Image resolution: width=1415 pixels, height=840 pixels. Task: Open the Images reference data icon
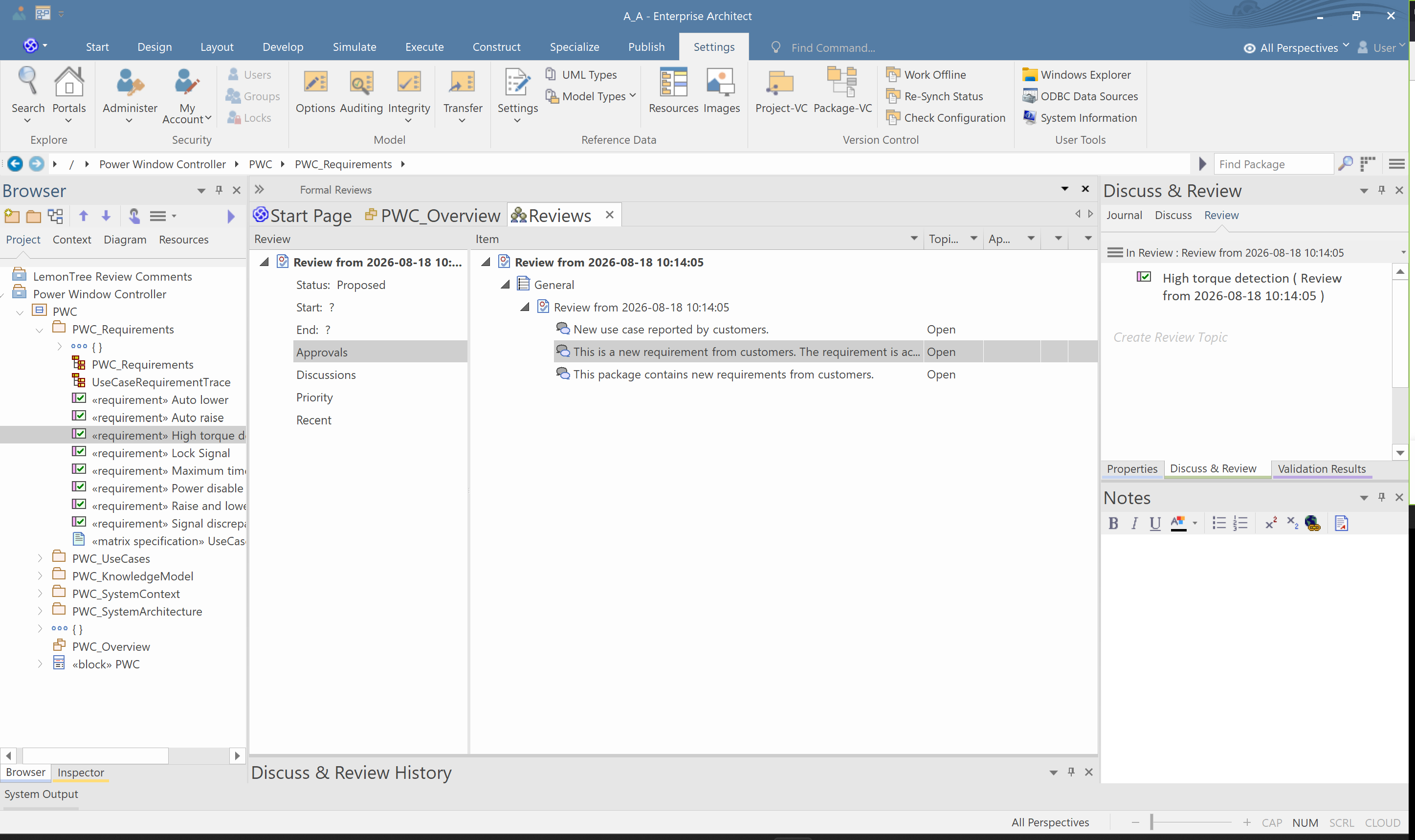(x=721, y=90)
